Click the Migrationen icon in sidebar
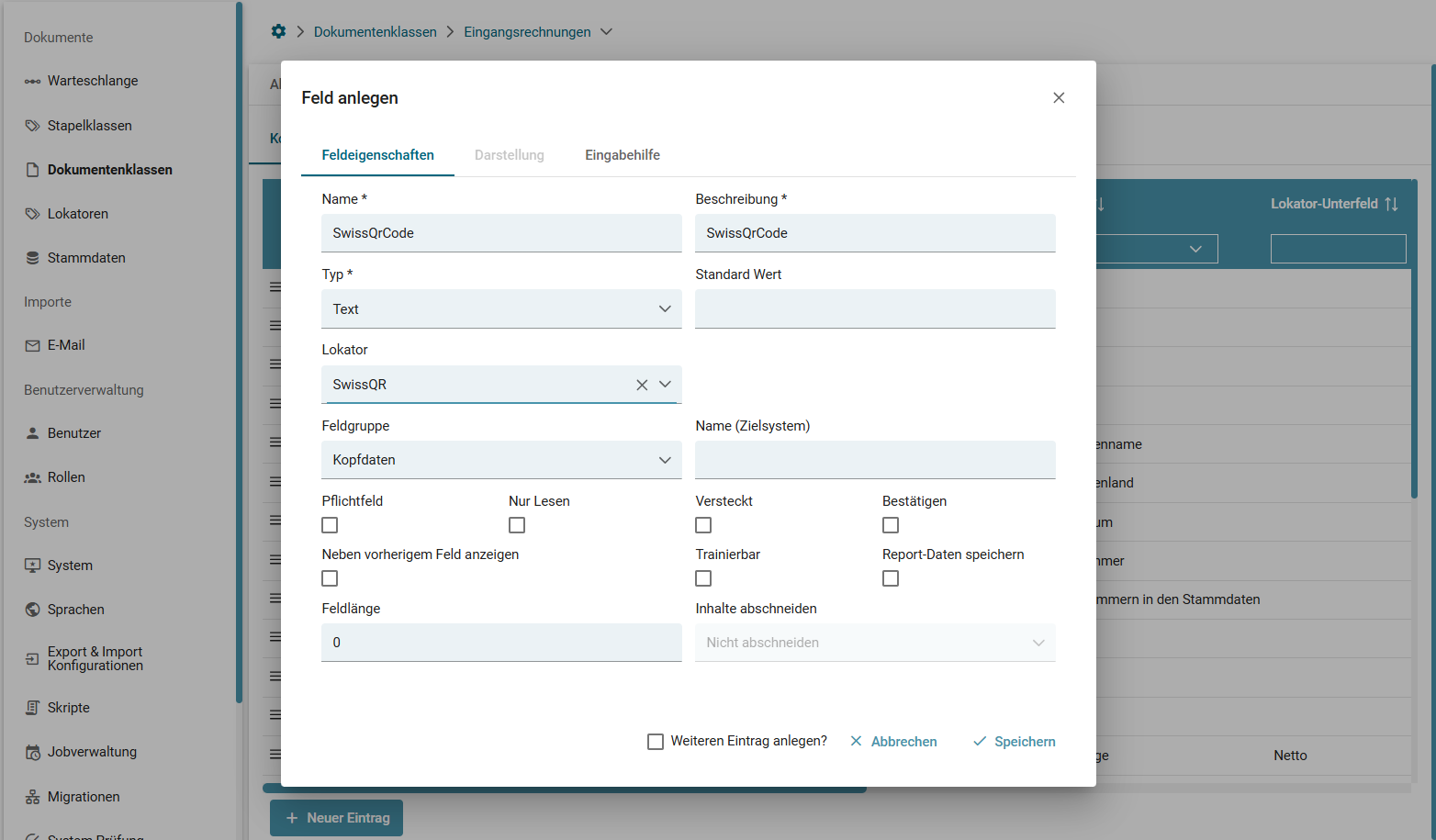 [x=32, y=797]
